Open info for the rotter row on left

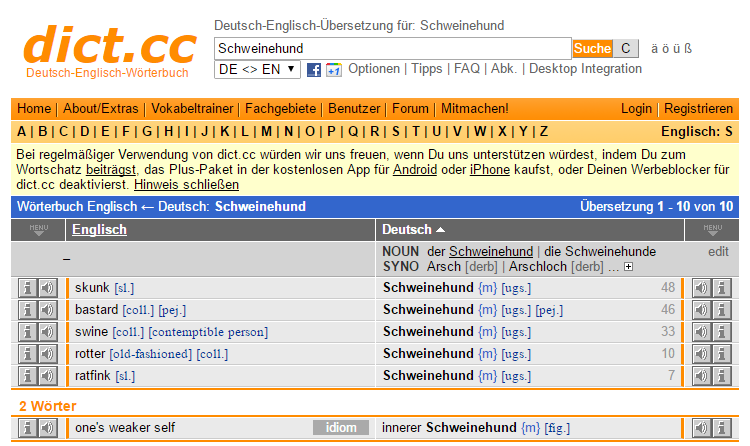(x=28, y=354)
